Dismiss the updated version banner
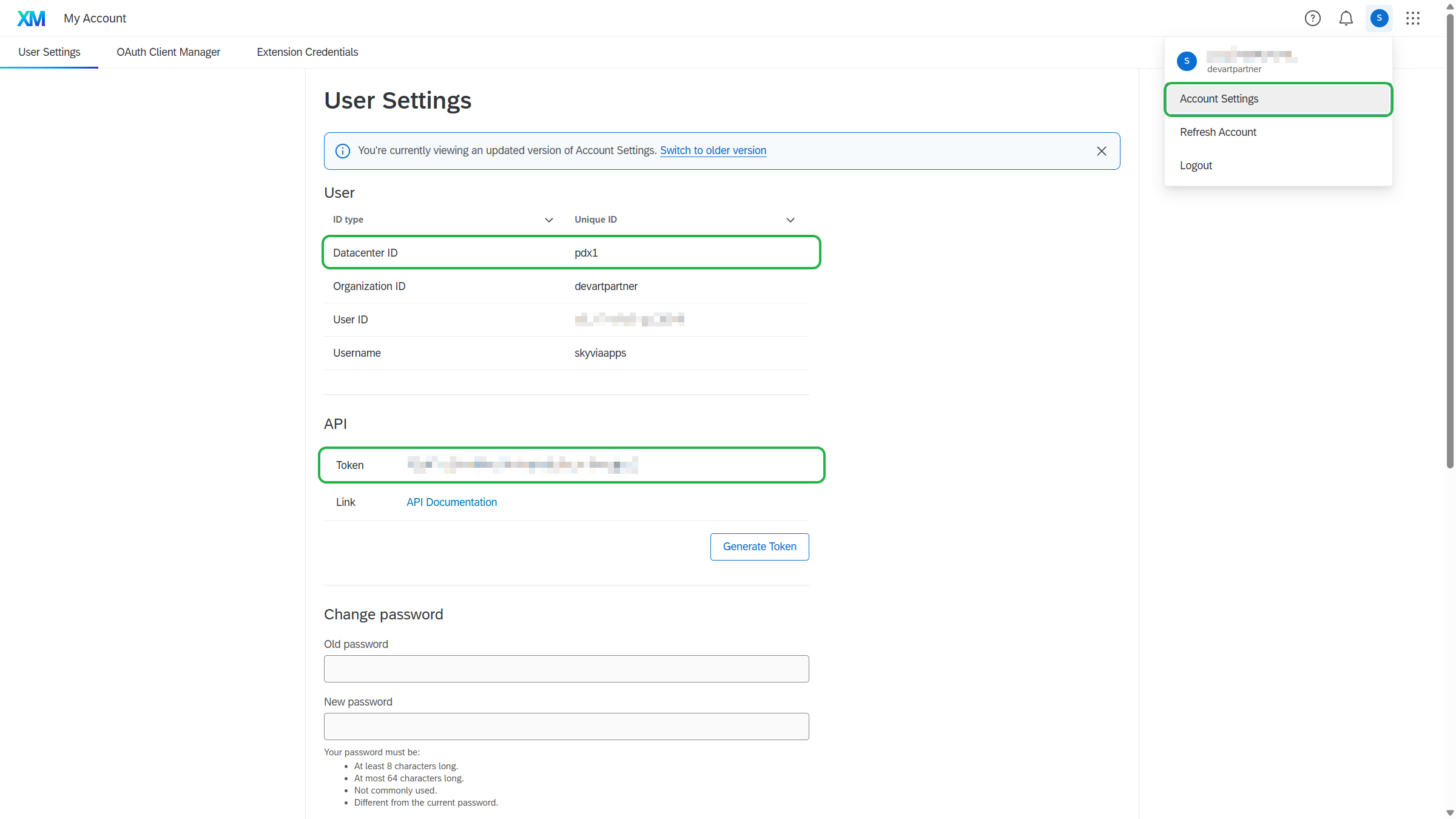Screen dimensions: 1456x819 pos(1102,151)
